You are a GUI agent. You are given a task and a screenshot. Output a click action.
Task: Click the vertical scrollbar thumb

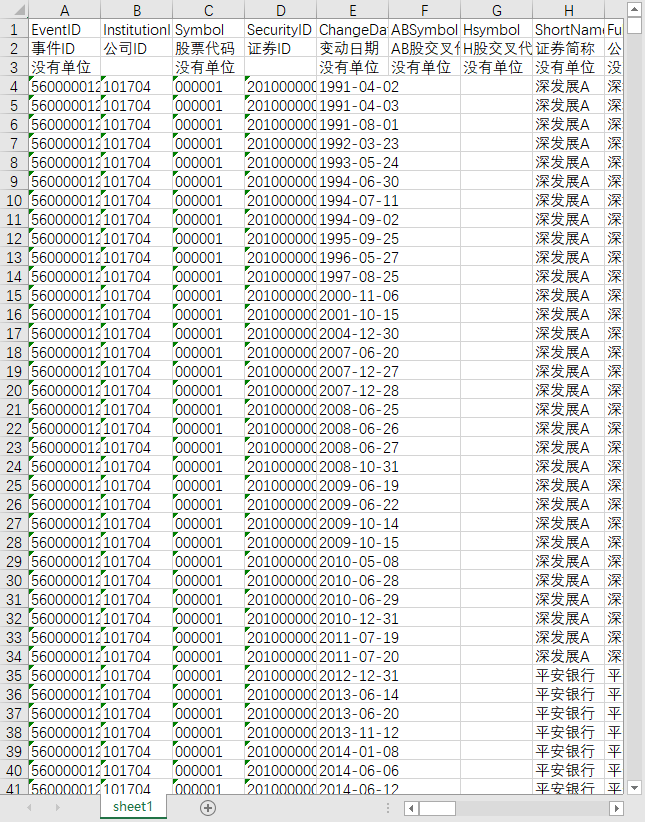click(634, 25)
